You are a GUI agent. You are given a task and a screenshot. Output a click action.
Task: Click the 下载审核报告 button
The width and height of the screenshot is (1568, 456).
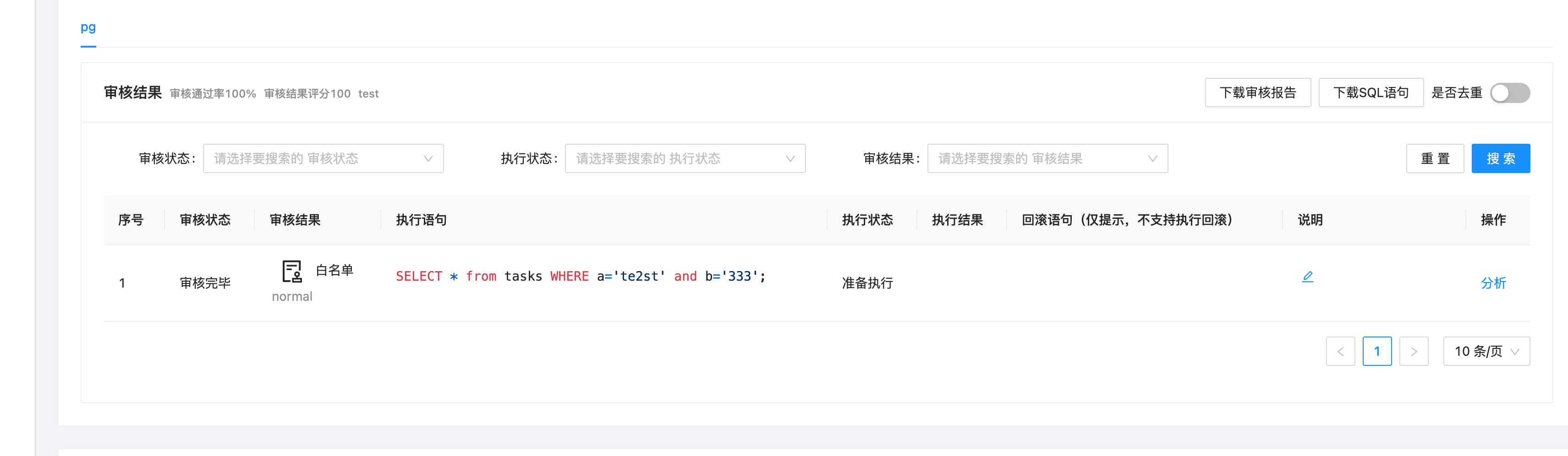pyautogui.click(x=1258, y=92)
